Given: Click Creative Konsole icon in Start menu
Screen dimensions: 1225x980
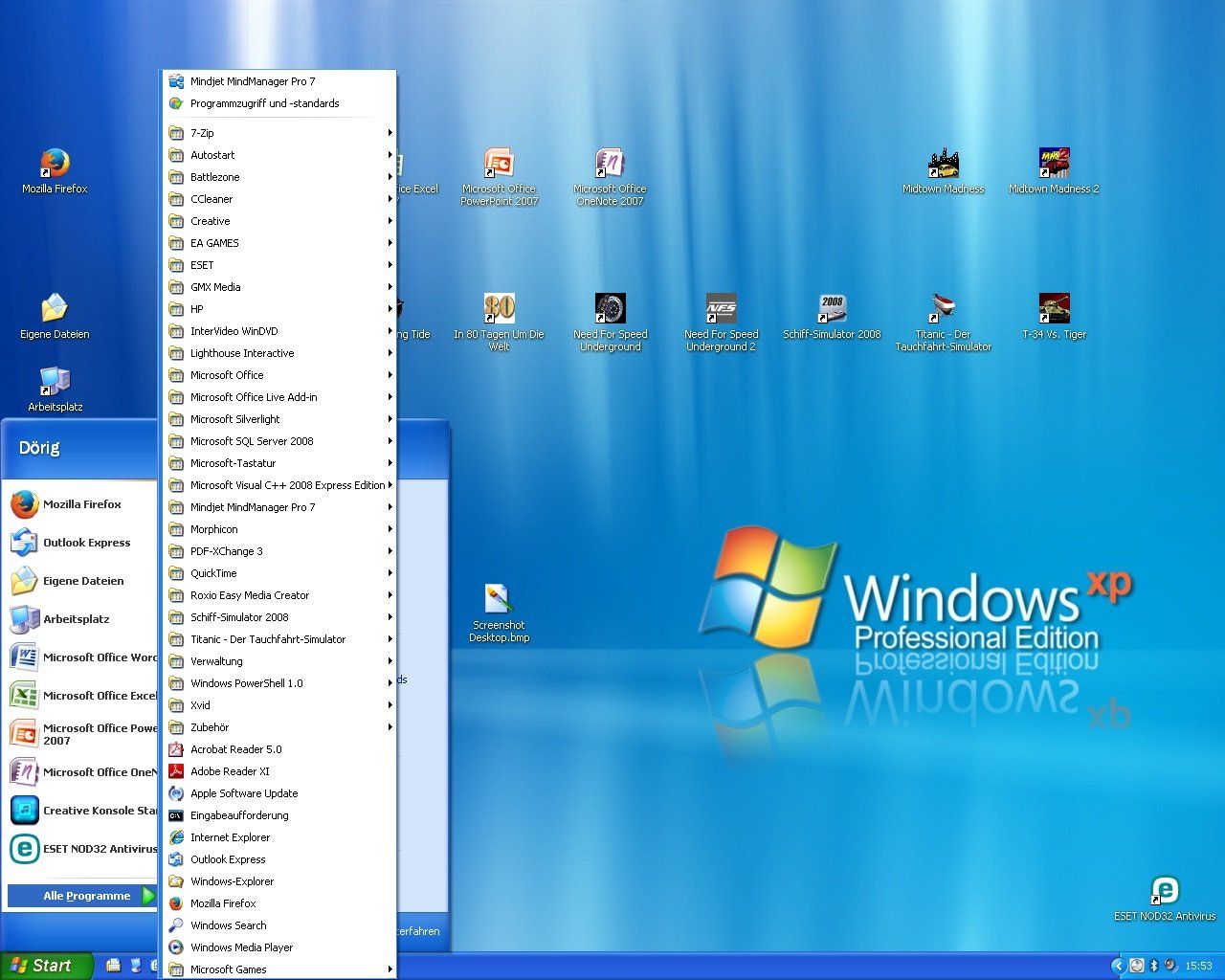Looking at the screenshot, I should [25, 811].
